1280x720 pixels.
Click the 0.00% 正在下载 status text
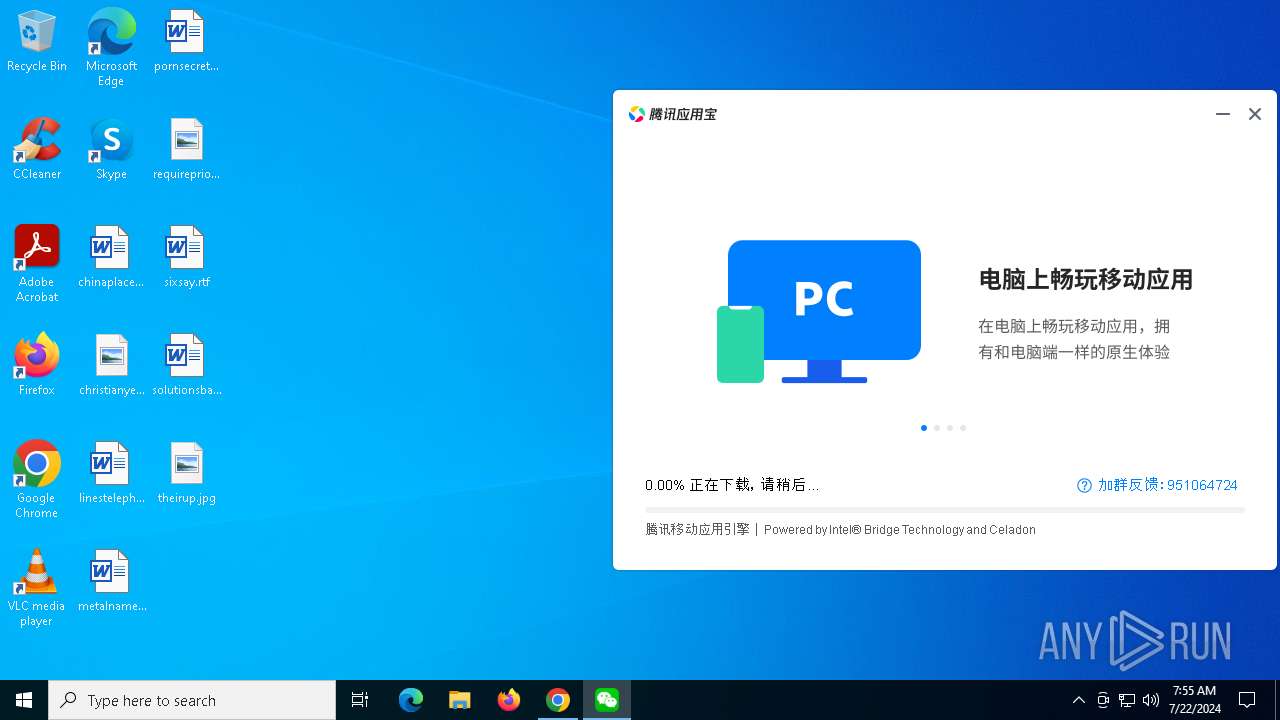click(732, 485)
